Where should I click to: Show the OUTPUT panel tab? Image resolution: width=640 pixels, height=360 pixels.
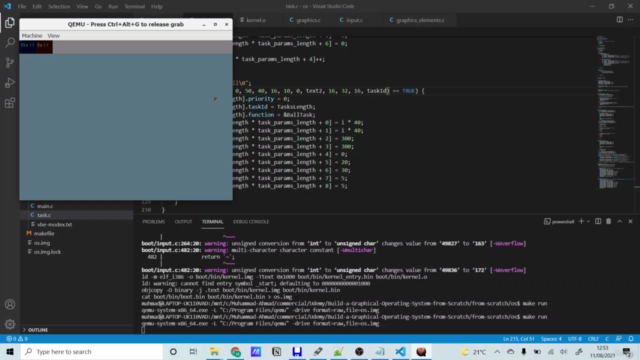(x=183, y=222)
